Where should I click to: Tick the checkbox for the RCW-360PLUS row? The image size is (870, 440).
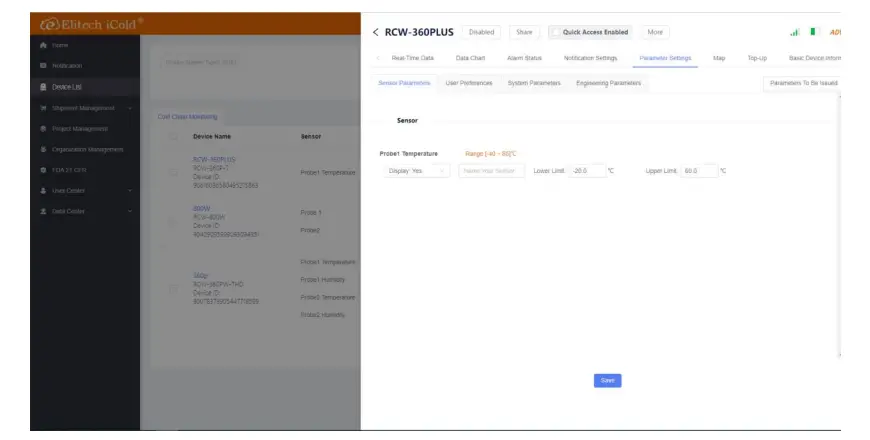173,173
